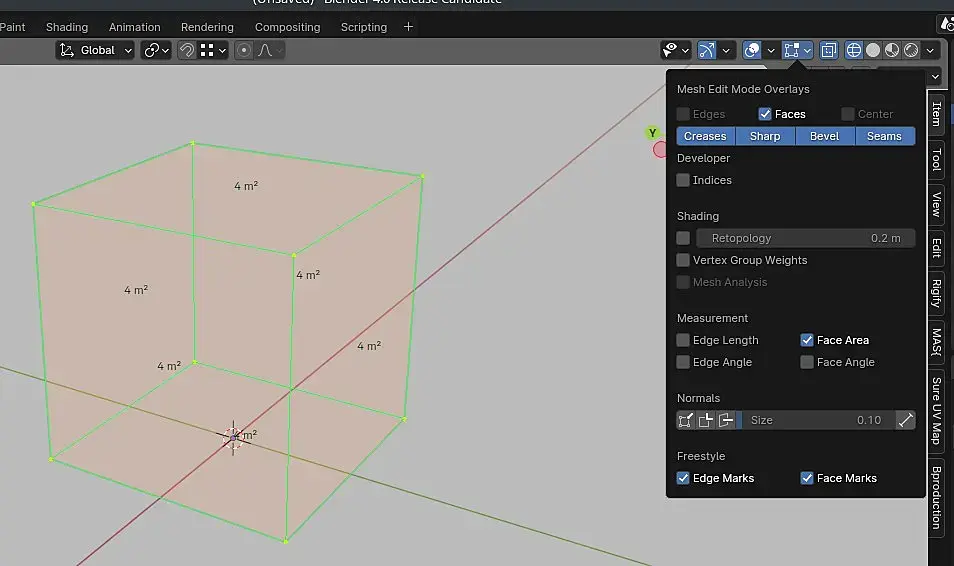Open the gizmo options dropdown arrow
The height and width of the screenshot is (566, 954).
pyautogui.click(x=726, y=50)
